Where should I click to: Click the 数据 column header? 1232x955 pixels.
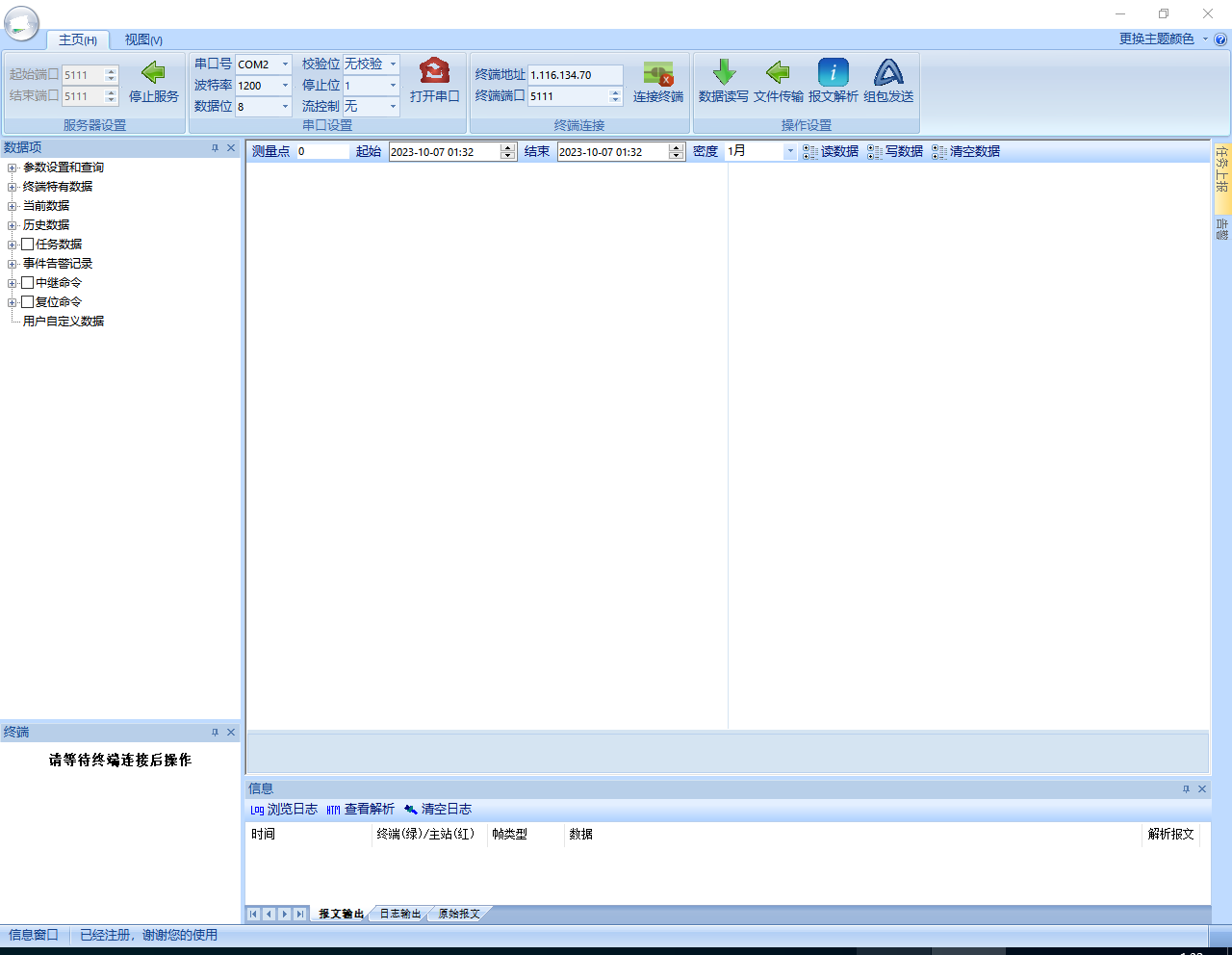coord(853,835)
